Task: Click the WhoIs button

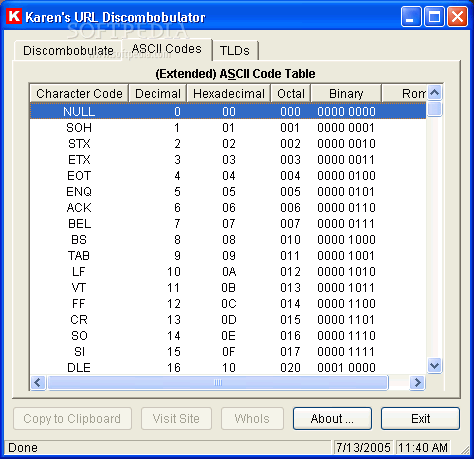Action: (x=252, y=418)
